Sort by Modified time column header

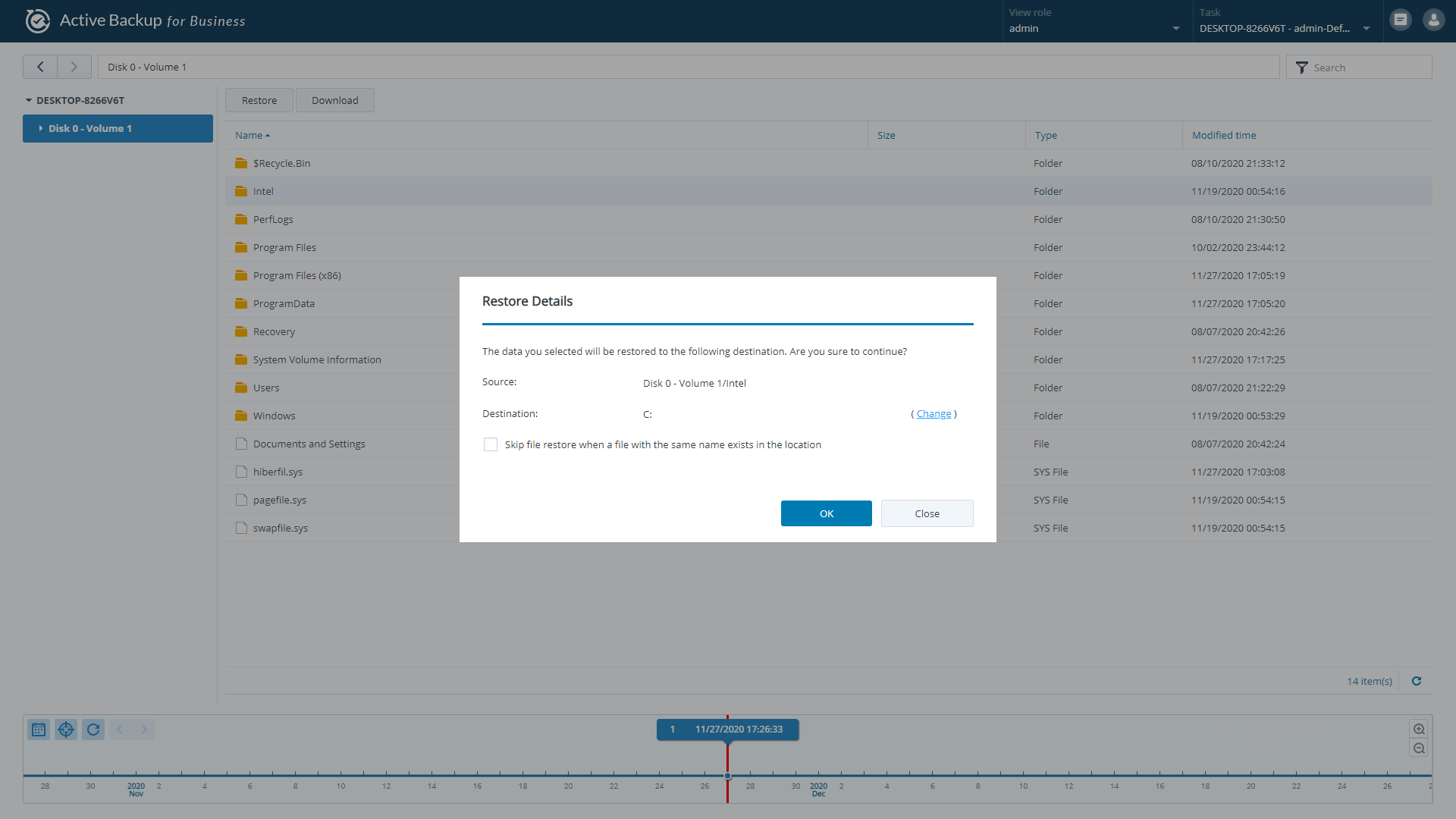pos(1223,135)
